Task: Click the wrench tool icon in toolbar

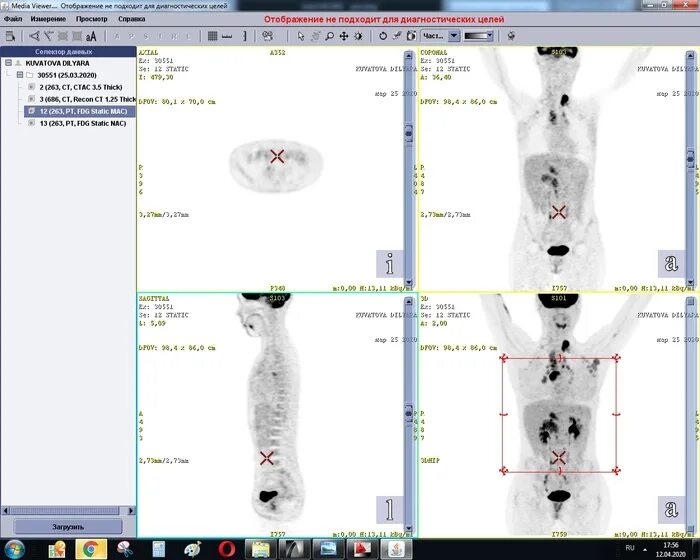Action: coord(397,36)
